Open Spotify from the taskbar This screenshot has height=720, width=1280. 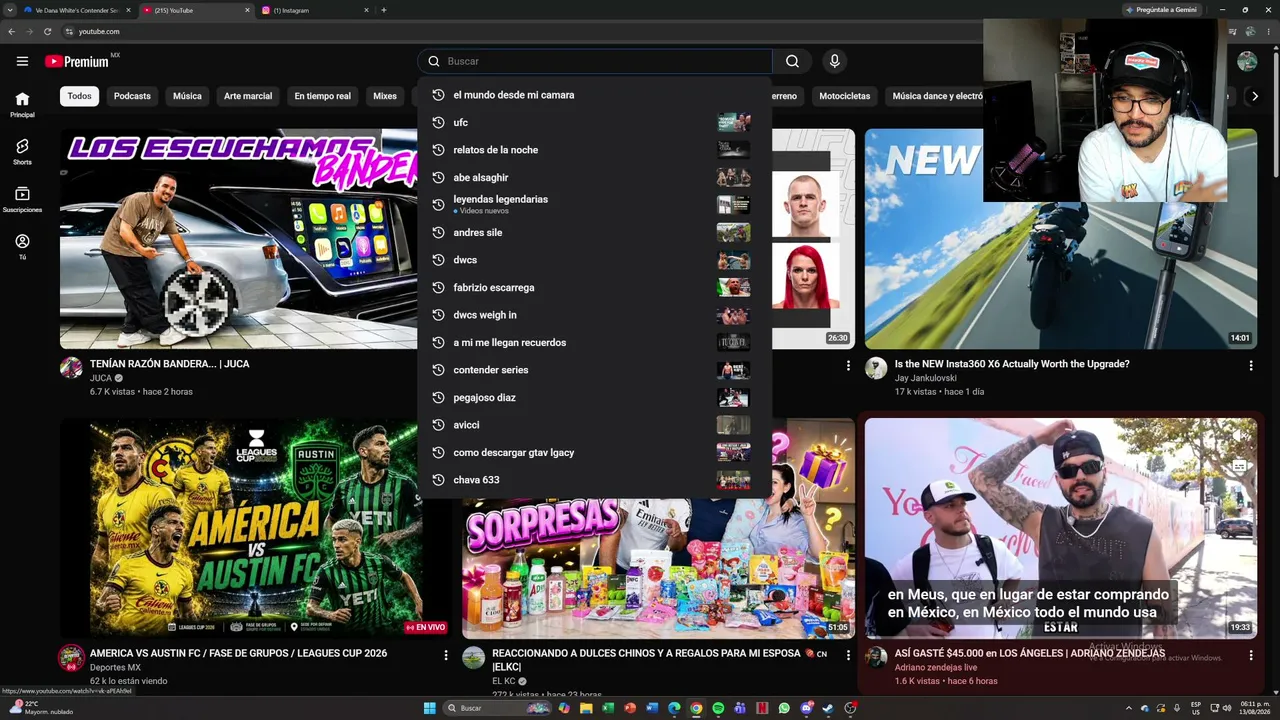[718, 708]
